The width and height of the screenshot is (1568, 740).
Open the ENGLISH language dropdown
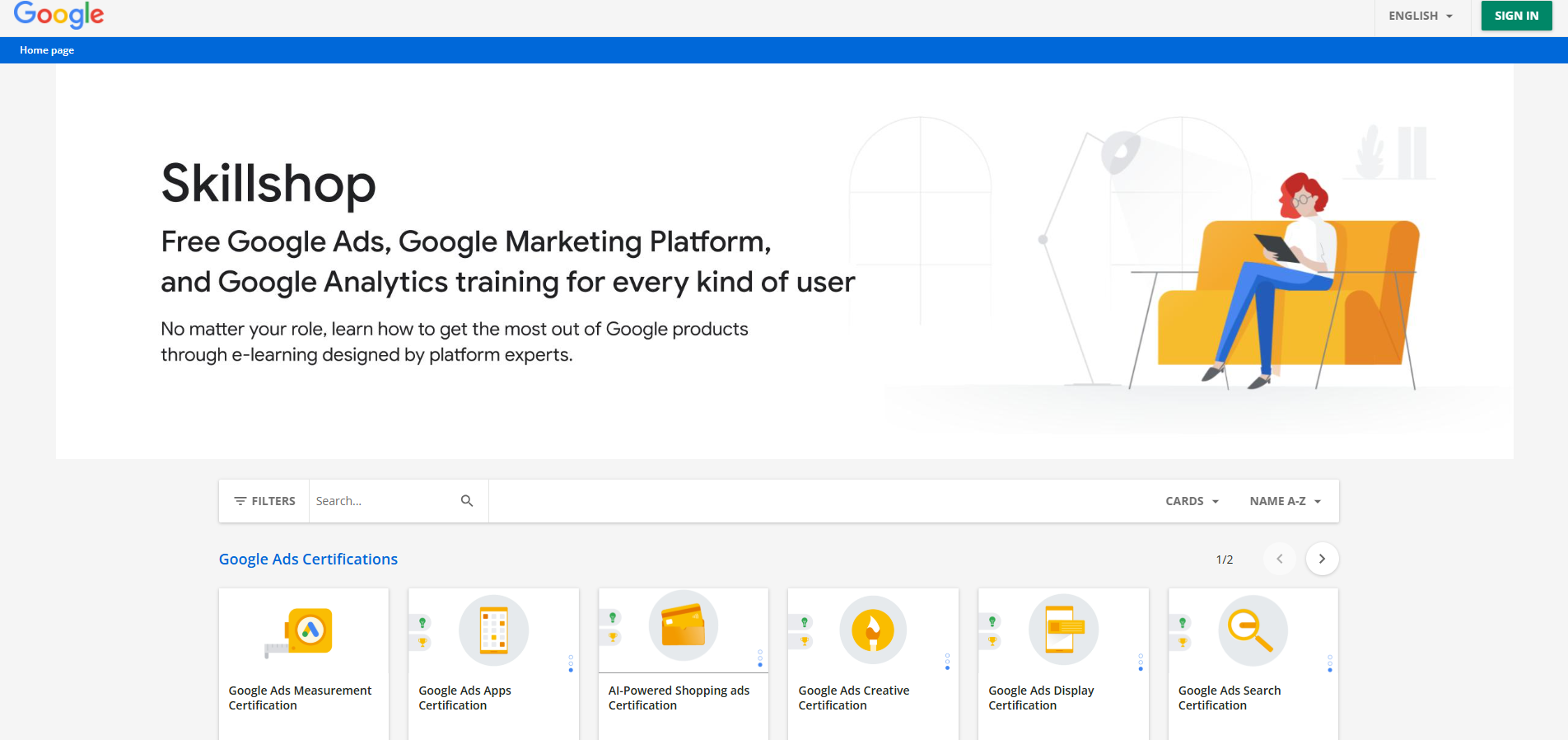pos(1421,16)
